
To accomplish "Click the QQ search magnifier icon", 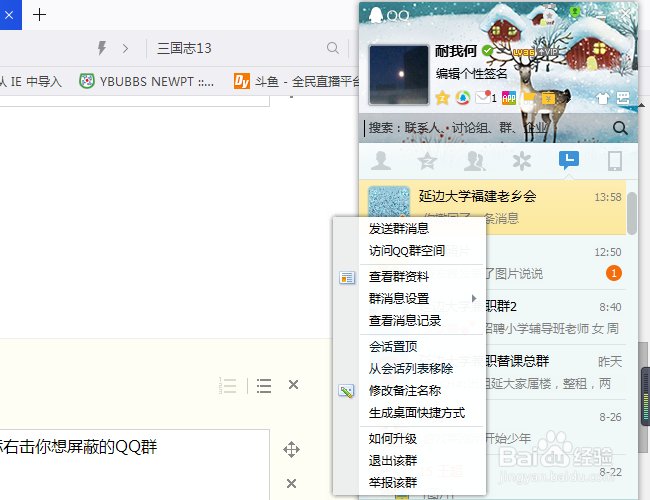I will (x=620, y=128).
